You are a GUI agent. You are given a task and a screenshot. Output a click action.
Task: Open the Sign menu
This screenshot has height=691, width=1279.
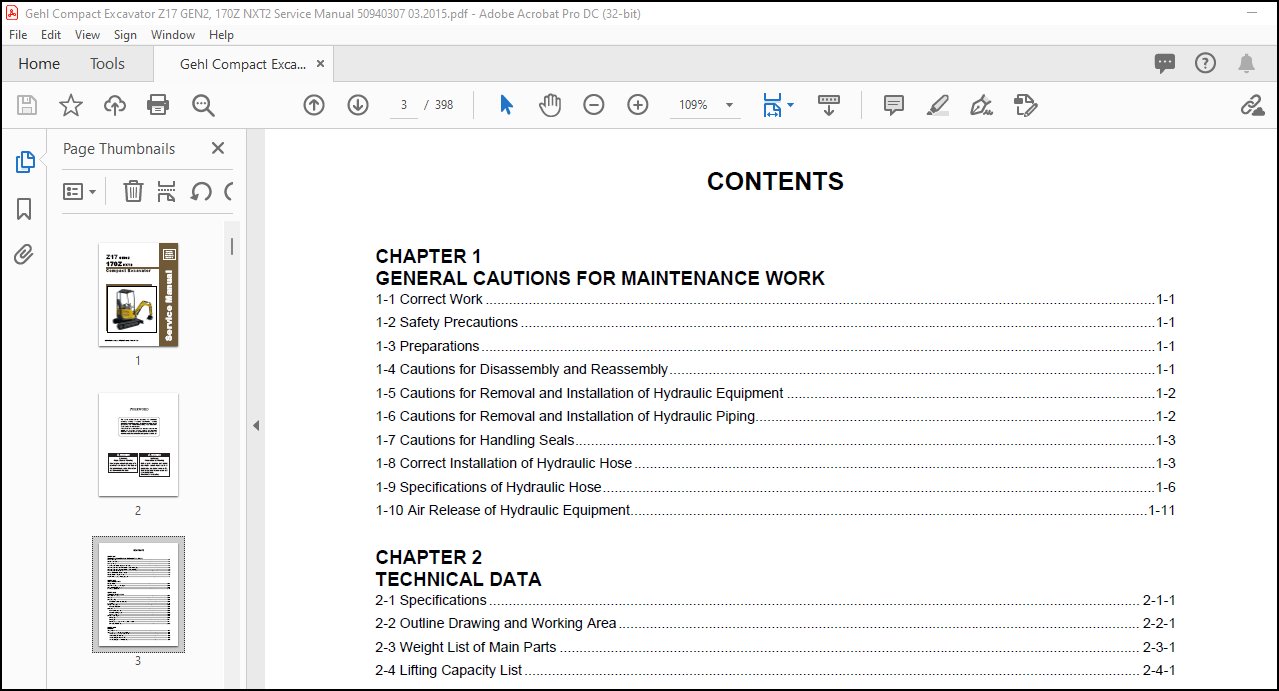pos(126,34)
